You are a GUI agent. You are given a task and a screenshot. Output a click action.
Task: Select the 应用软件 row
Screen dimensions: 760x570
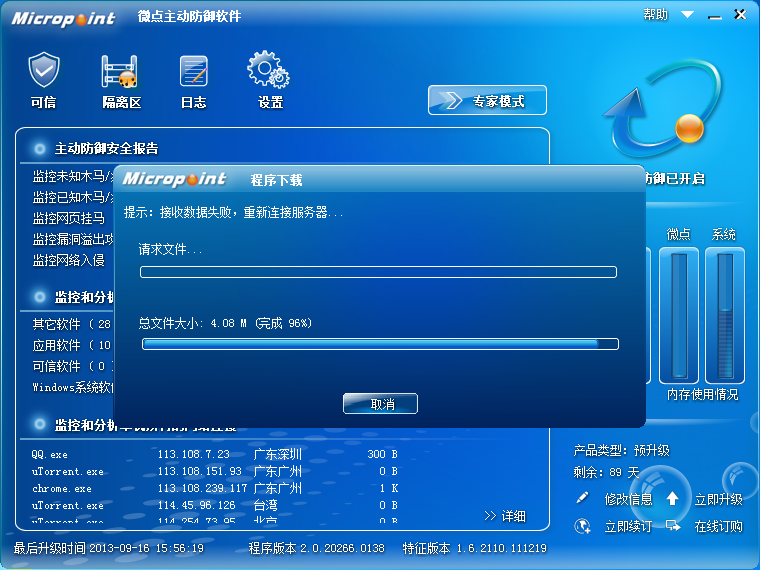point(72,345)
